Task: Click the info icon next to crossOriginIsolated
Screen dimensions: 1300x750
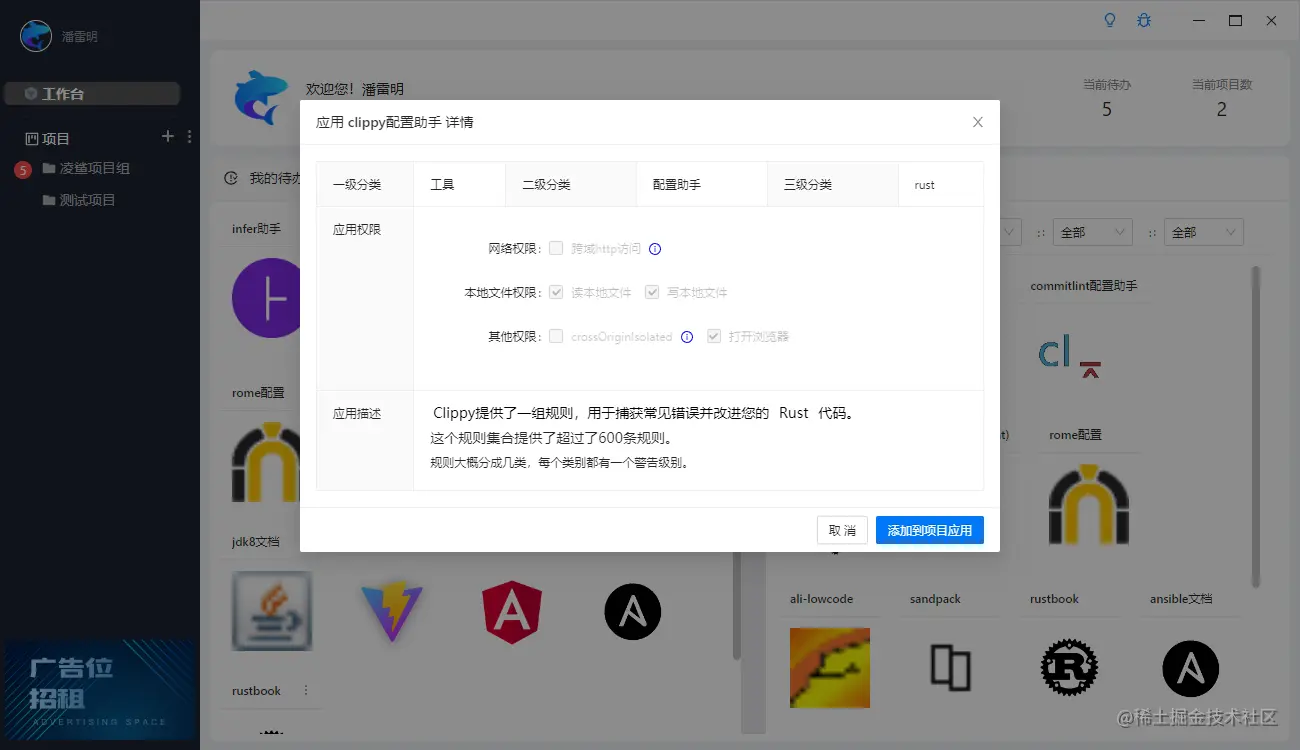Action: [x=687, y=337]
